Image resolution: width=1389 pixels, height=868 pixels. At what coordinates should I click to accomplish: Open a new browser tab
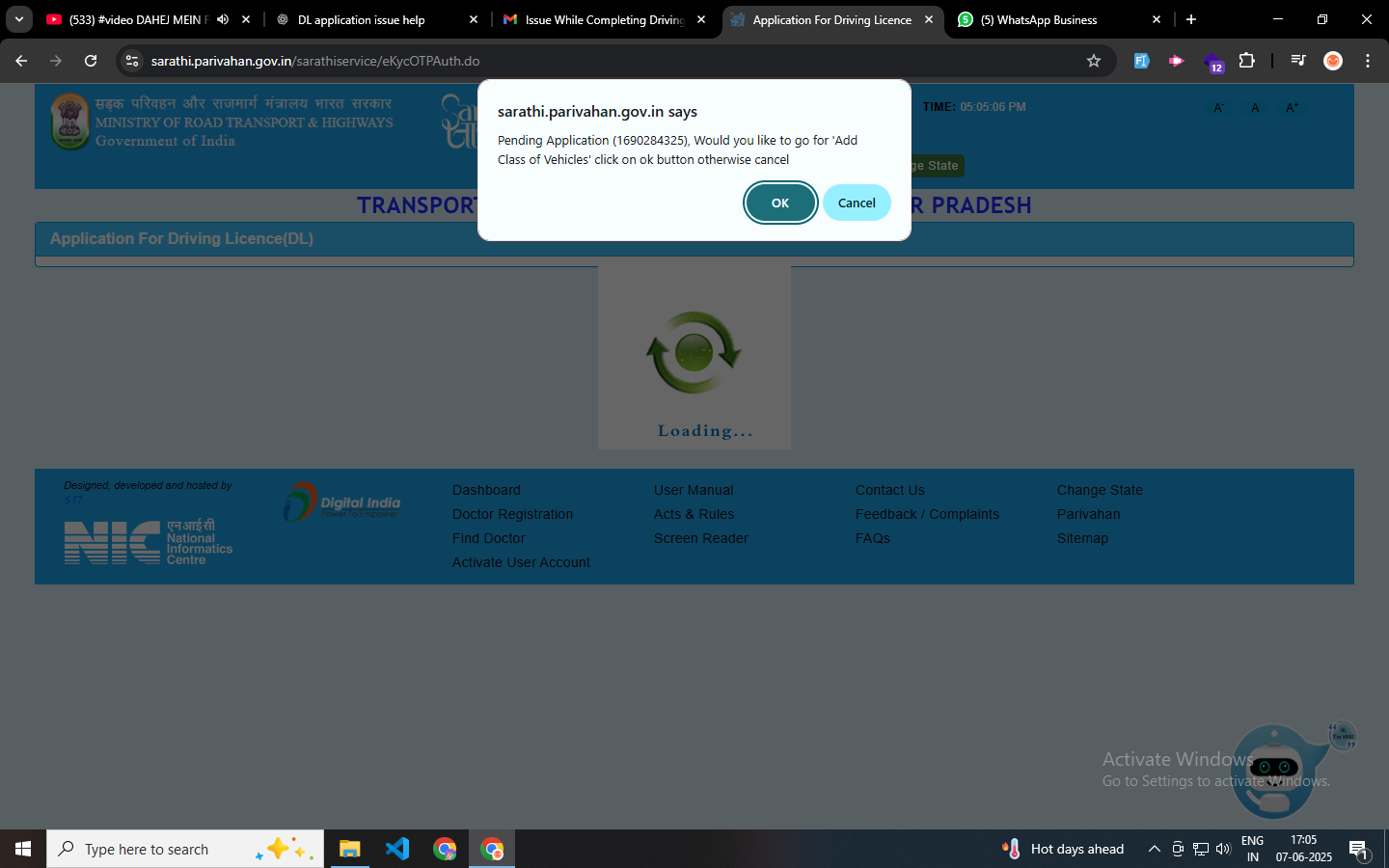coord(1191,19)
